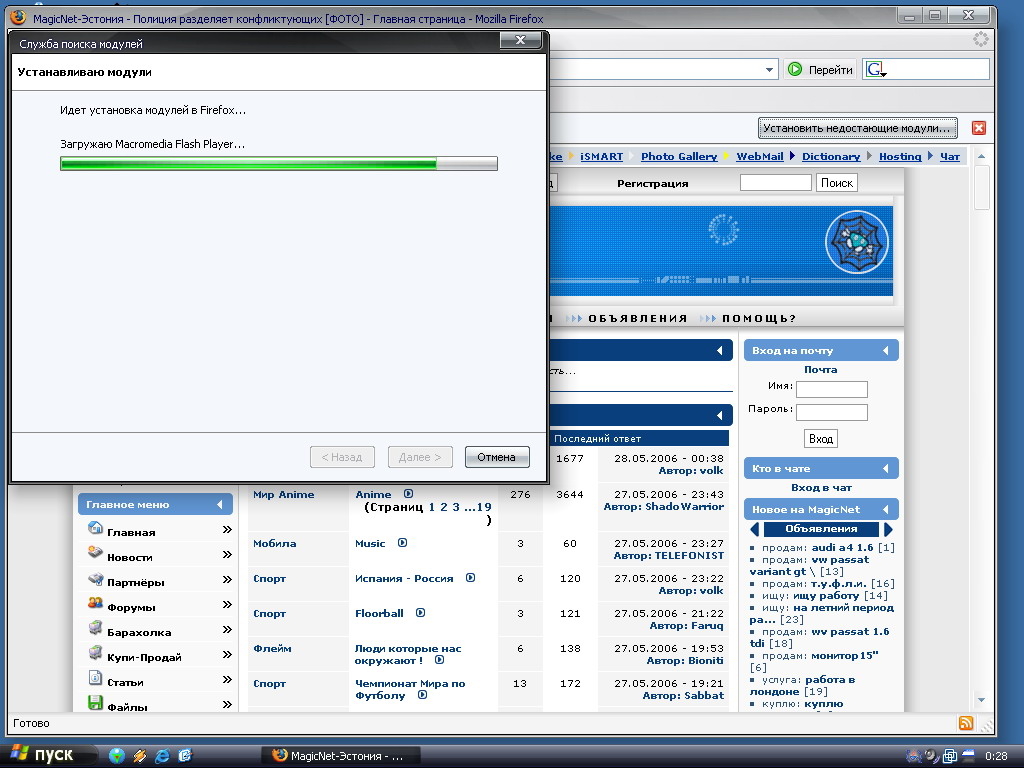Focus the Имя mail login field
Viewport: 1024px width, 768px height.
(832, 389)
